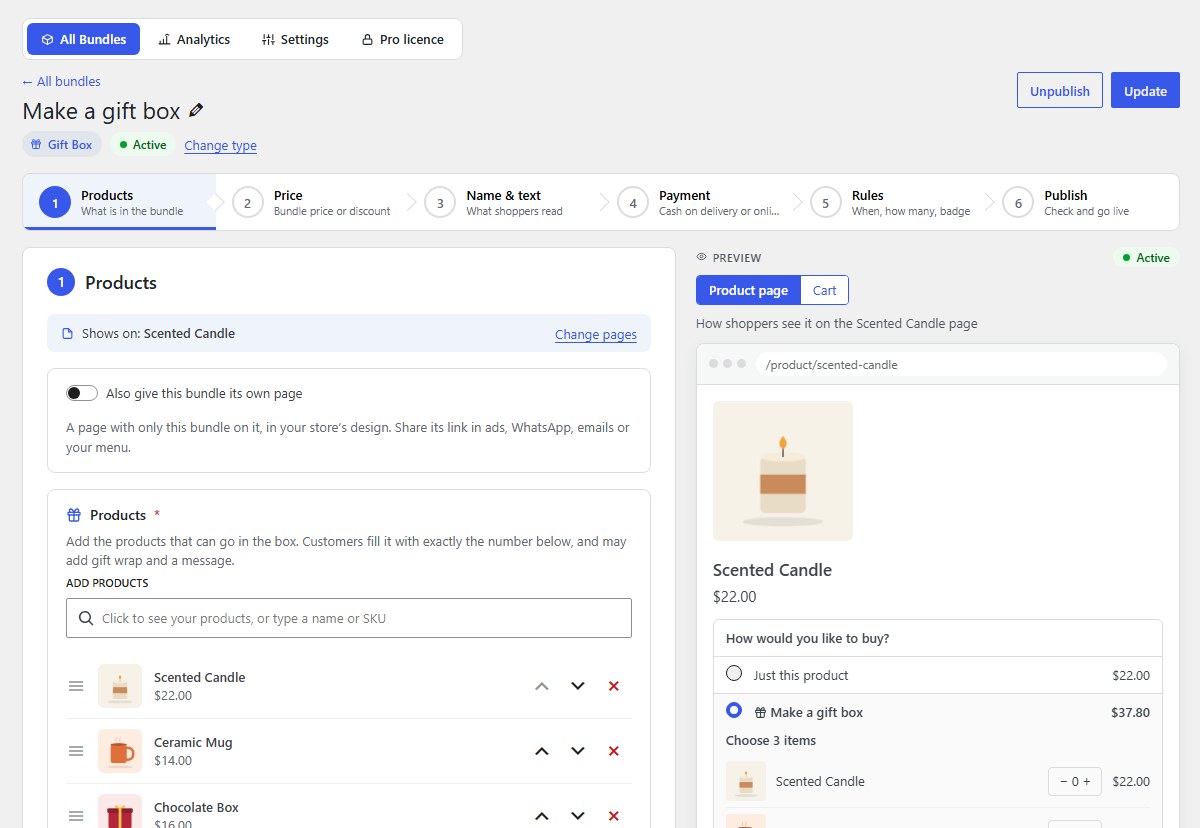
Task: Open the Pro licence tab
Action: tap(402, 39)
